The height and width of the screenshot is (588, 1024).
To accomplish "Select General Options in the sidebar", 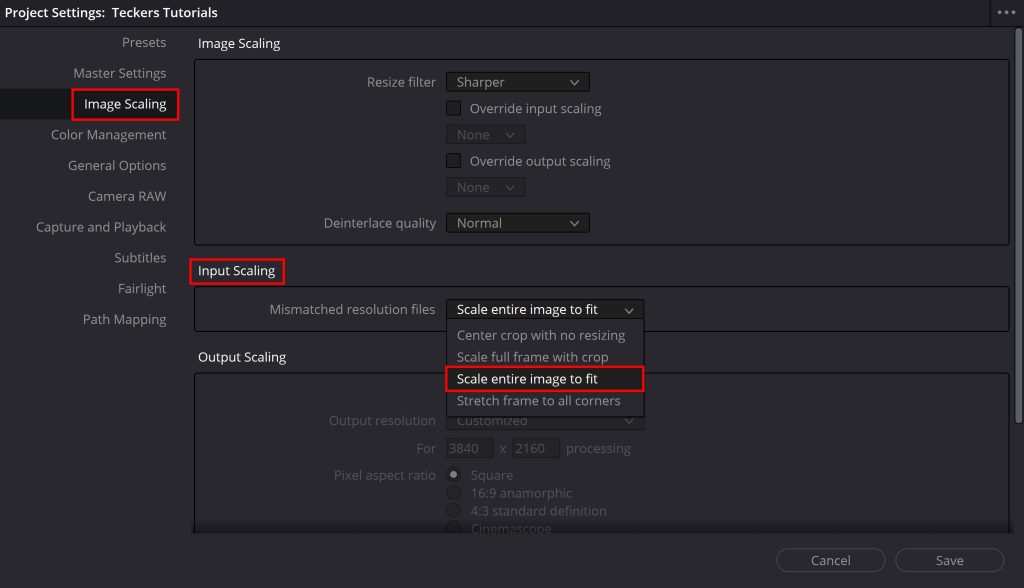I will tap(117, 165).
